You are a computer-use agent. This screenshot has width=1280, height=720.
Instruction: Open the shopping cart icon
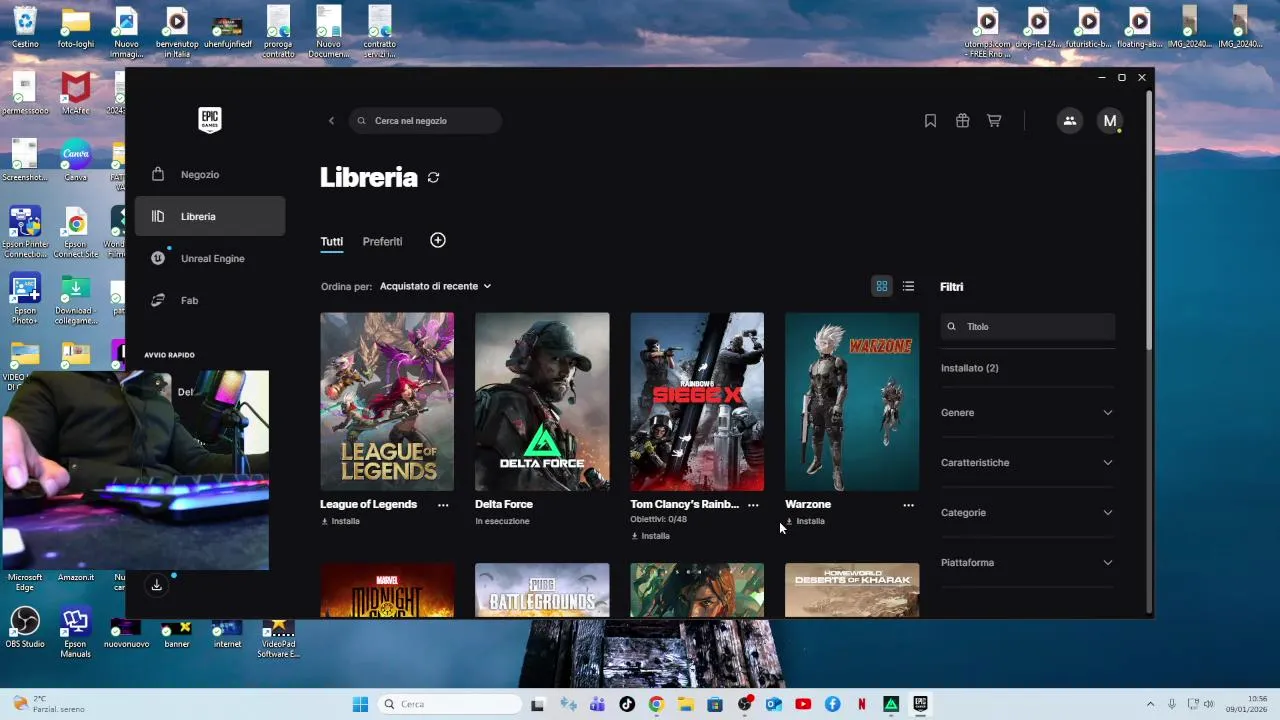[x=994, y=121]
